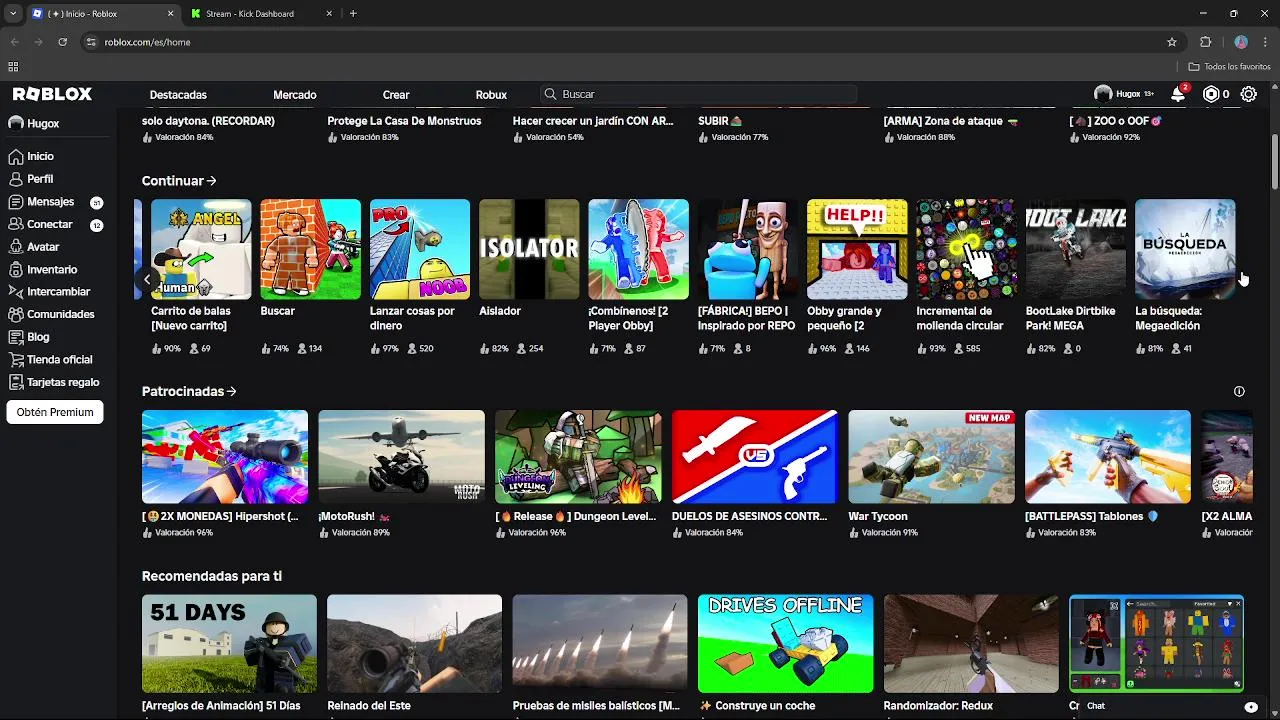Open the Robux balance icon

(1211, 94)
